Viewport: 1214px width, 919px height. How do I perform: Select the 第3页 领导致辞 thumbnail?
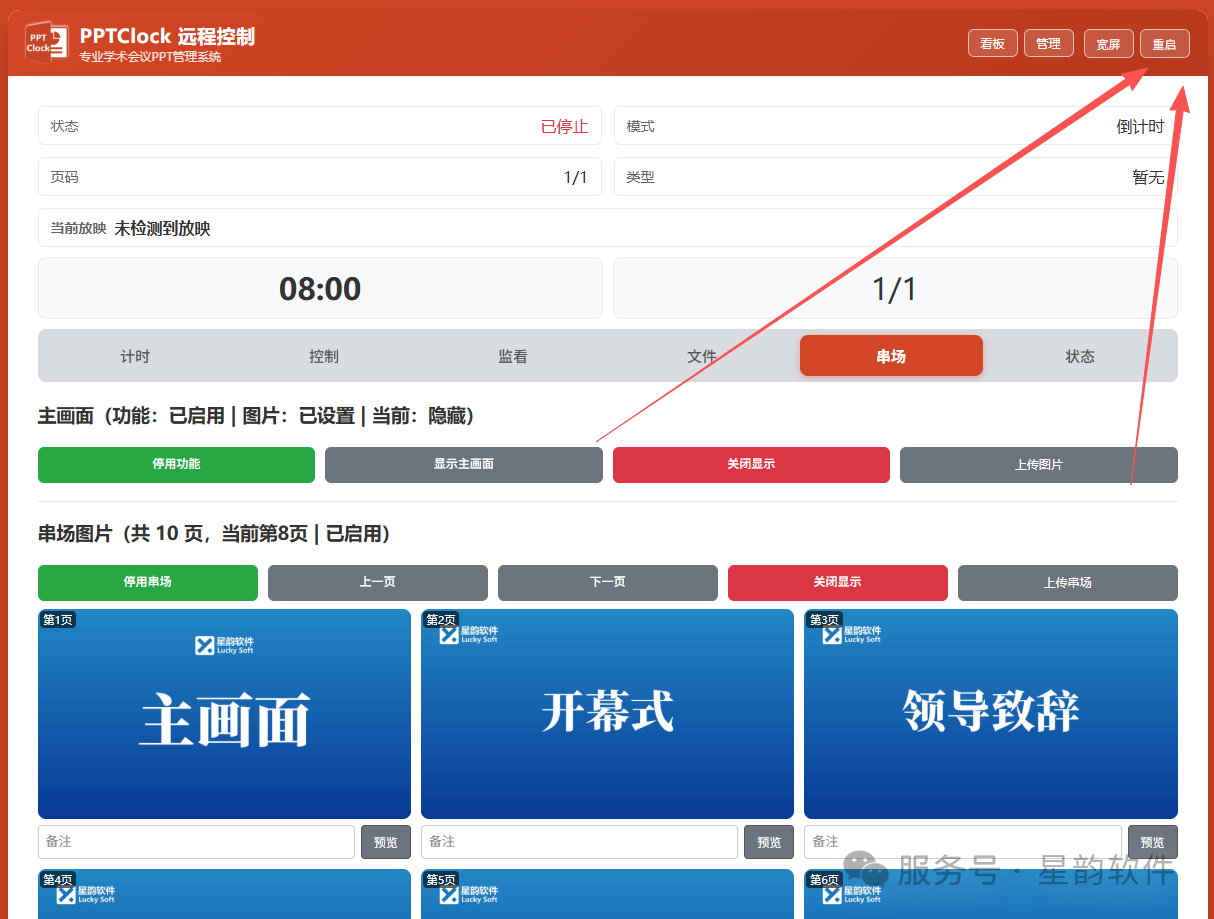(991, 714)
